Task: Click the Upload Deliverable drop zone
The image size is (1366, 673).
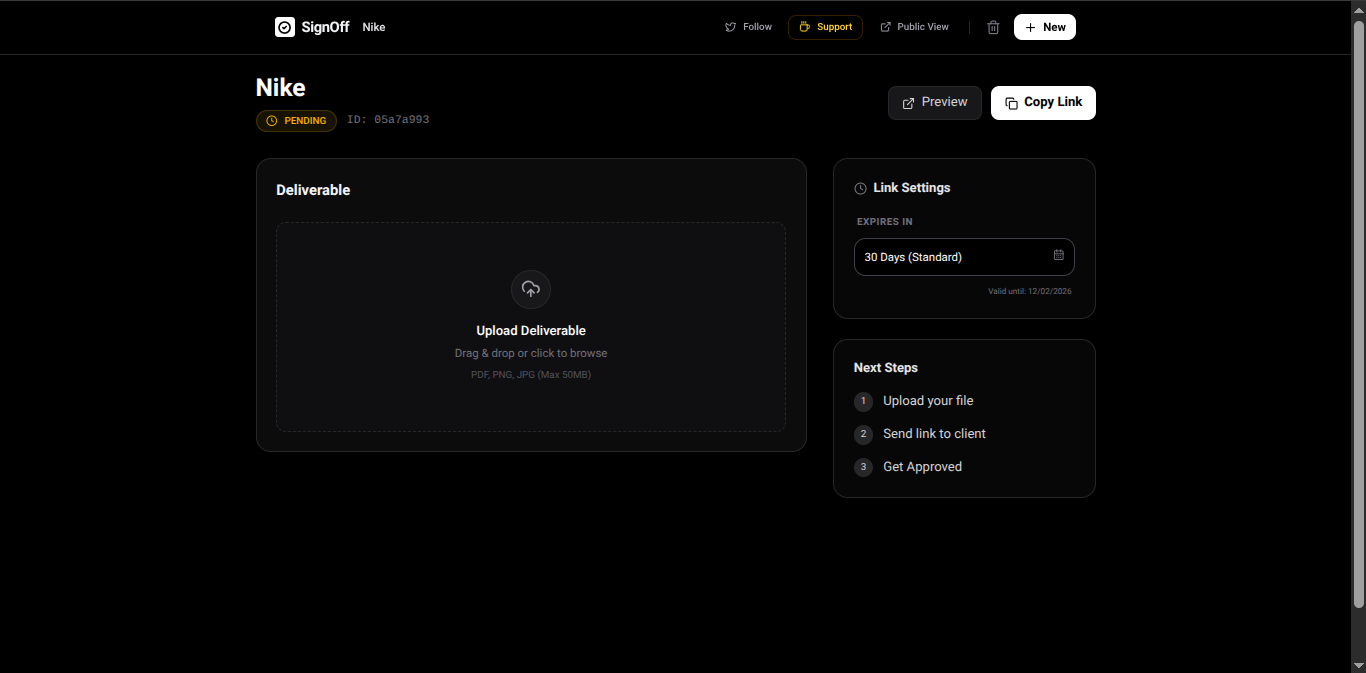Action: (531, 326)
